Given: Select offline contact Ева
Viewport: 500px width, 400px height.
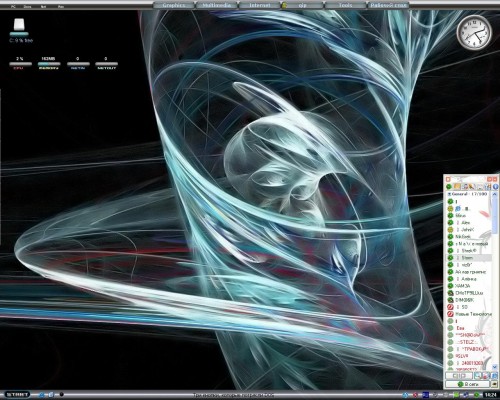Looking at the screenshot, I should 469,328.
